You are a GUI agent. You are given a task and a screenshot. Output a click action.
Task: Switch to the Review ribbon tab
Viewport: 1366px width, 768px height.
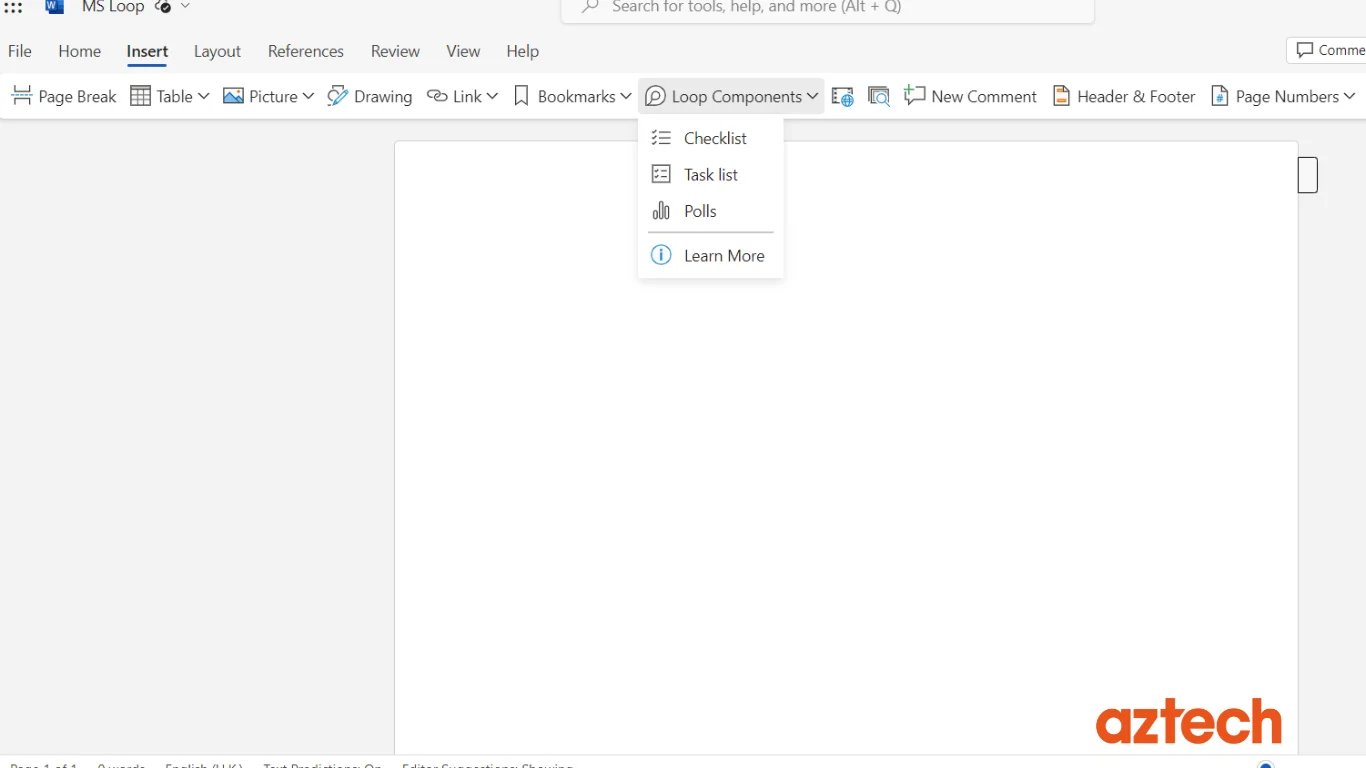pos(395,51)
